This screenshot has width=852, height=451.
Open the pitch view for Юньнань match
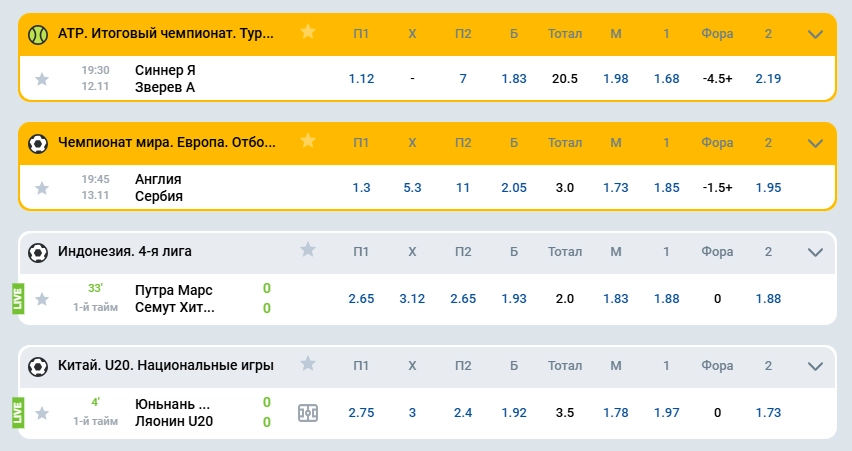click(x=308, y=412)
